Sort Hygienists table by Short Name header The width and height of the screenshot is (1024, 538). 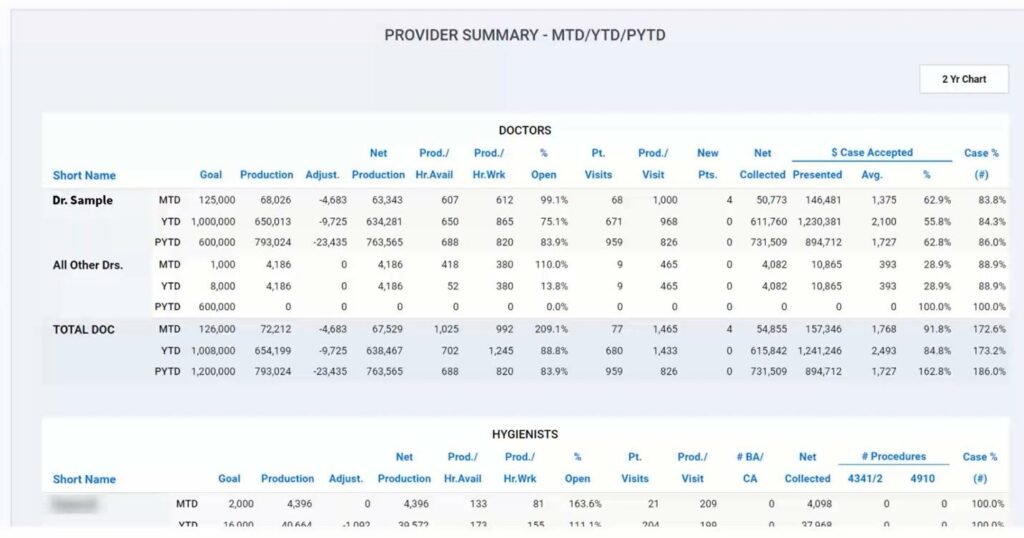[84, 479]
